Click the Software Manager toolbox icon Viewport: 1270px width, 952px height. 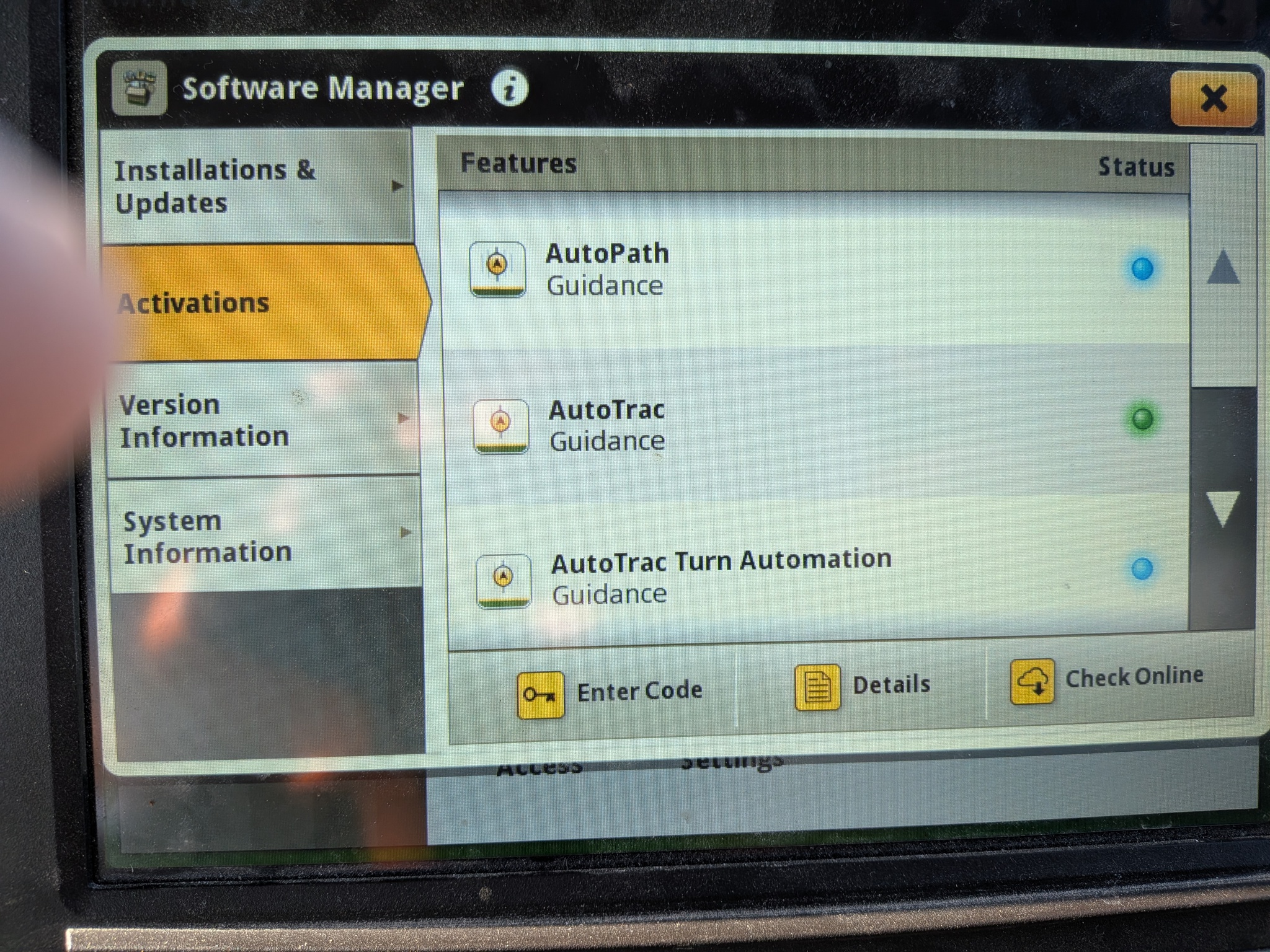pyautogui.click(x=140, y=88)
